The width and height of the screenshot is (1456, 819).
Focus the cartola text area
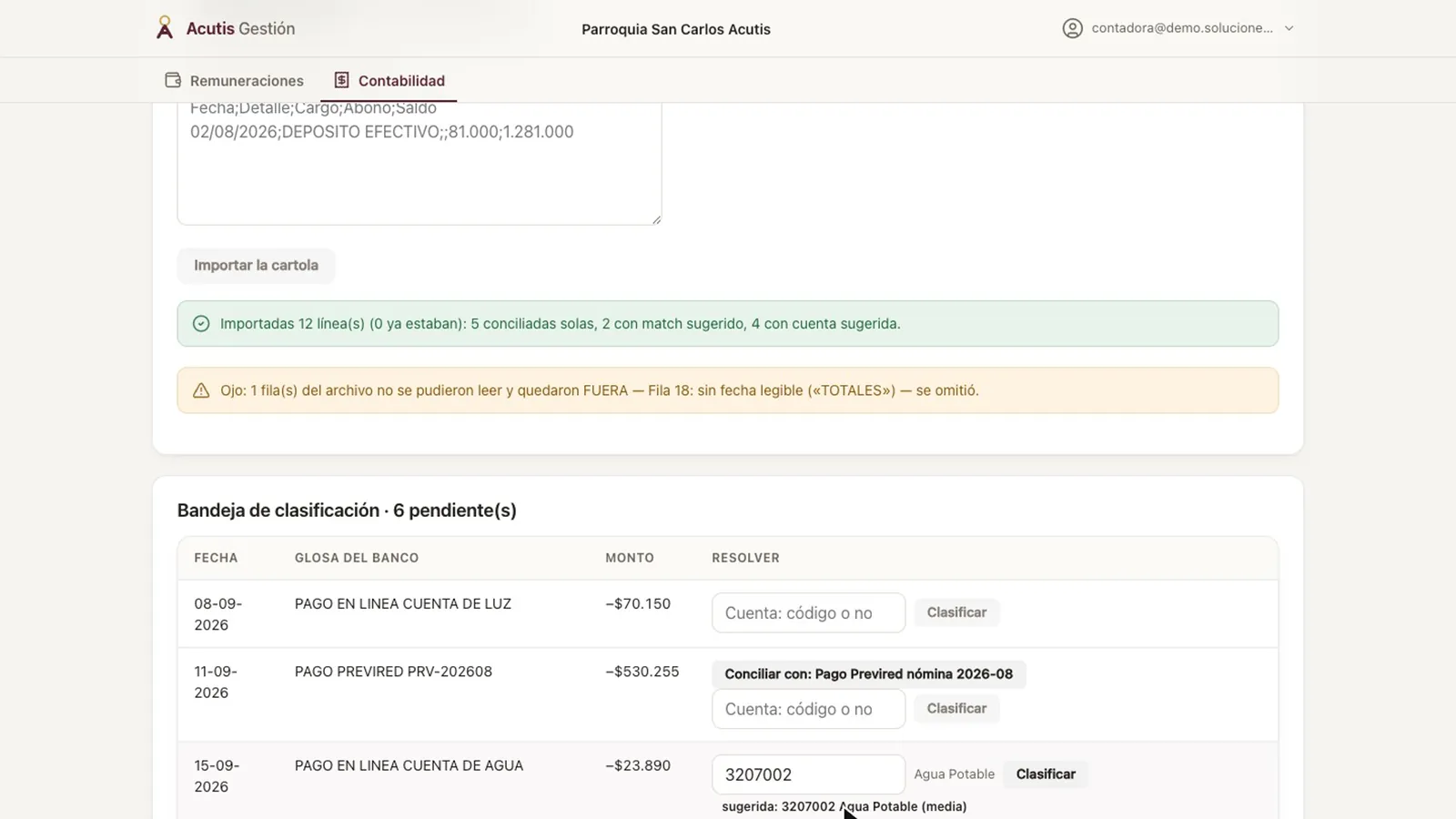[x=420, y=163]
